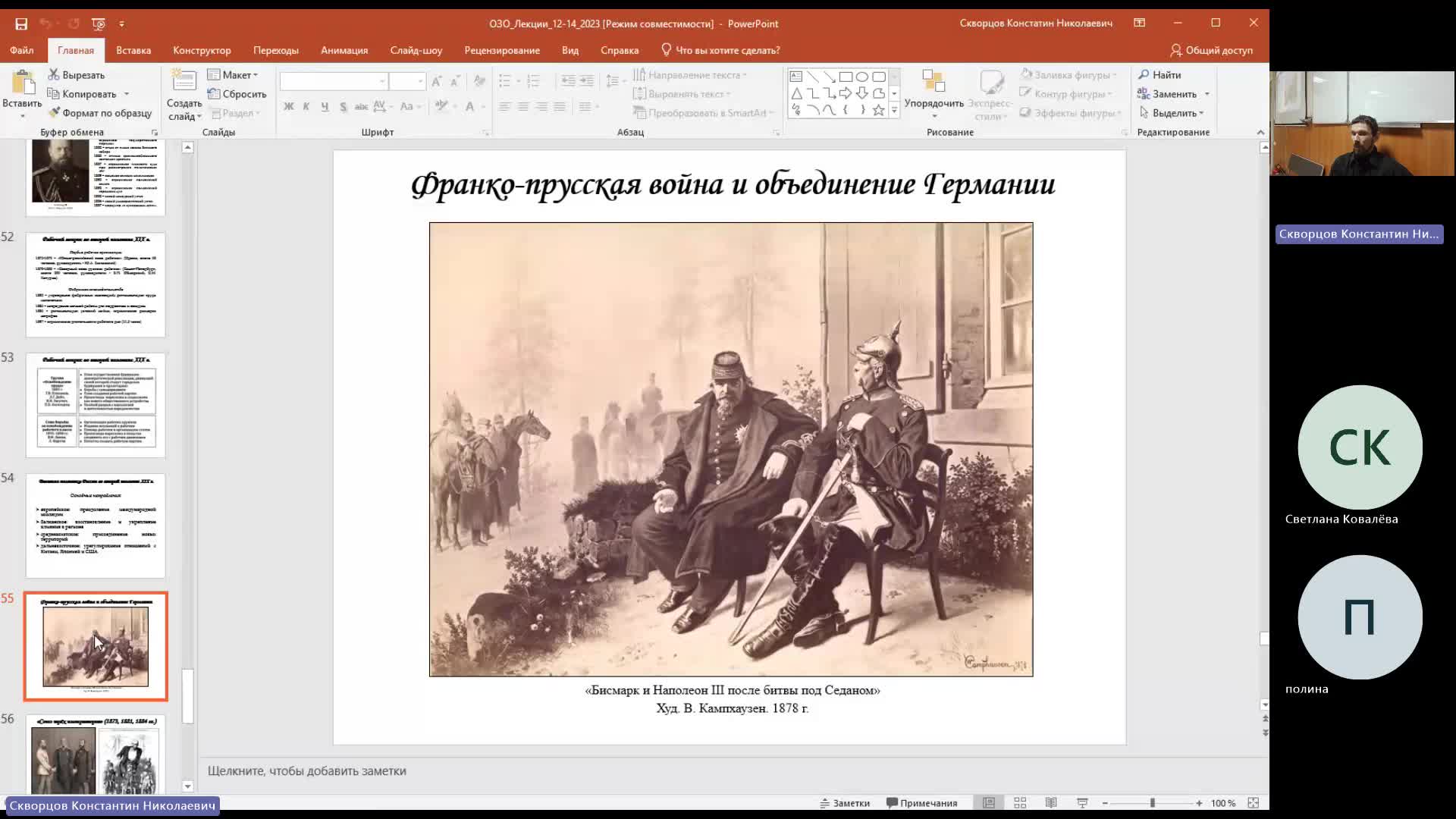This screenshot has height=819, width=1456.
Task: Select the five-point Star shape in gallery
Action: (879, 110)
